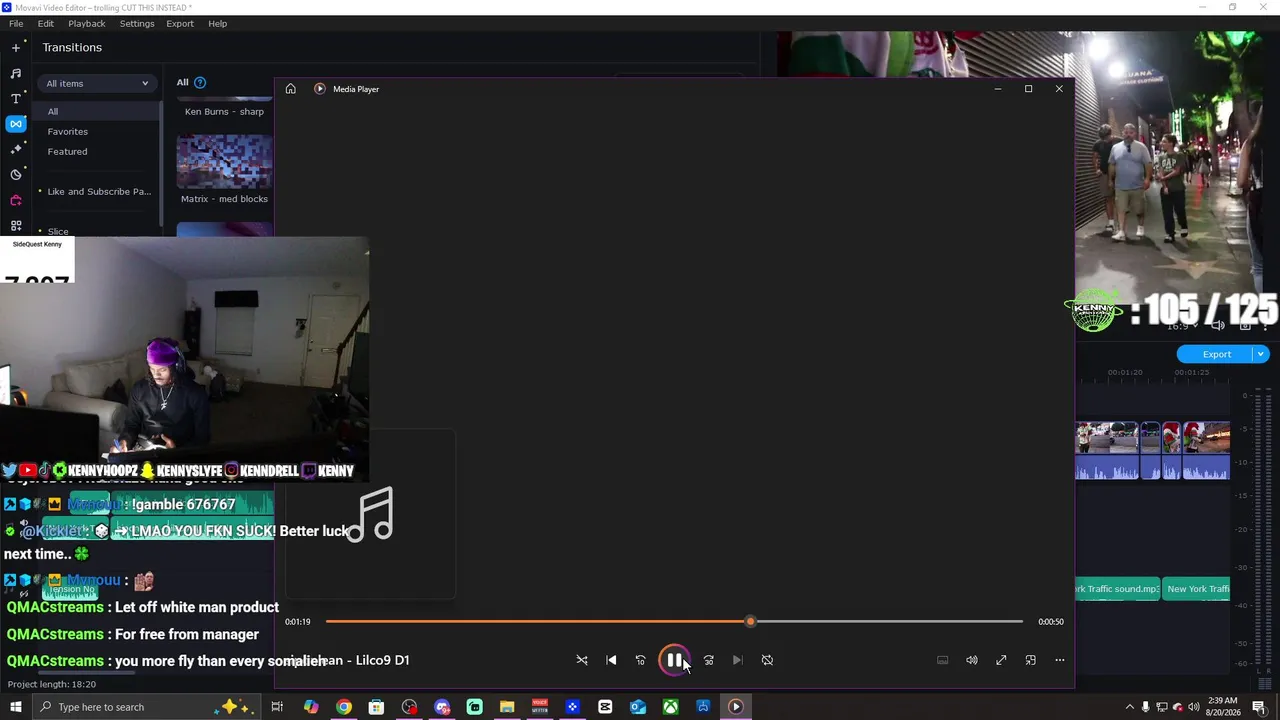Open the Windows Start menu
This screenshot has width=1280, height=720.
click(16, 707)
